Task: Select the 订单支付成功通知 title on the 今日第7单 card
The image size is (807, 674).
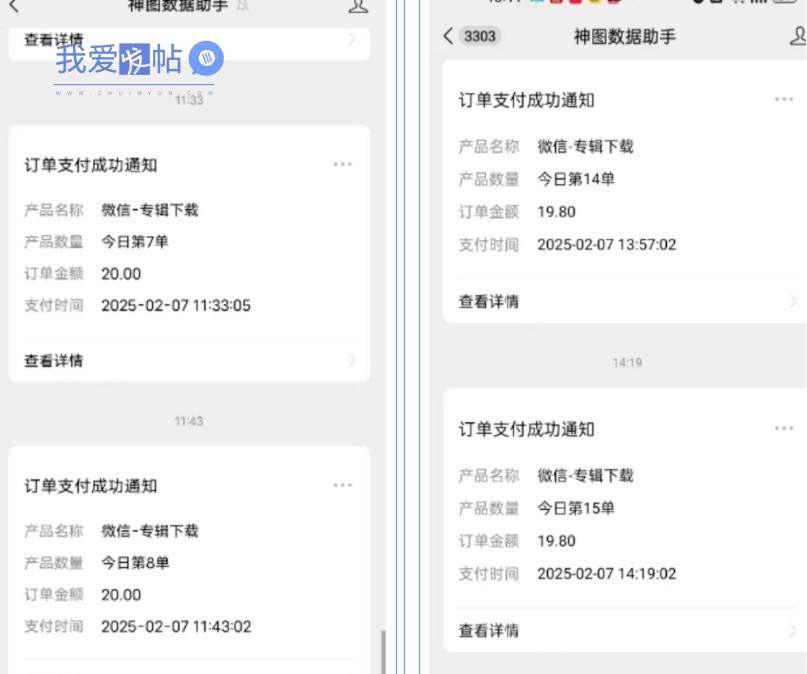Action: pyautogui.click(x=91, y=165)
